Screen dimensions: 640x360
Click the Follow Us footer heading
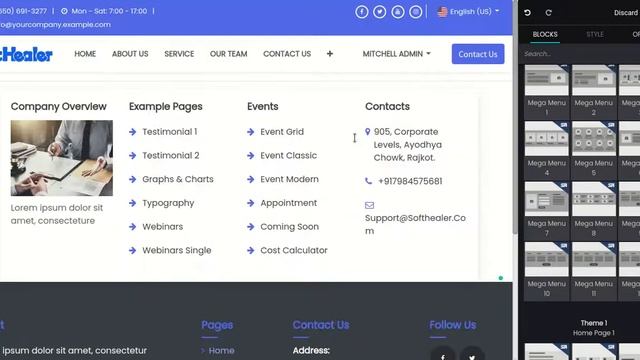pyautogui.click(x=453, y=325)
